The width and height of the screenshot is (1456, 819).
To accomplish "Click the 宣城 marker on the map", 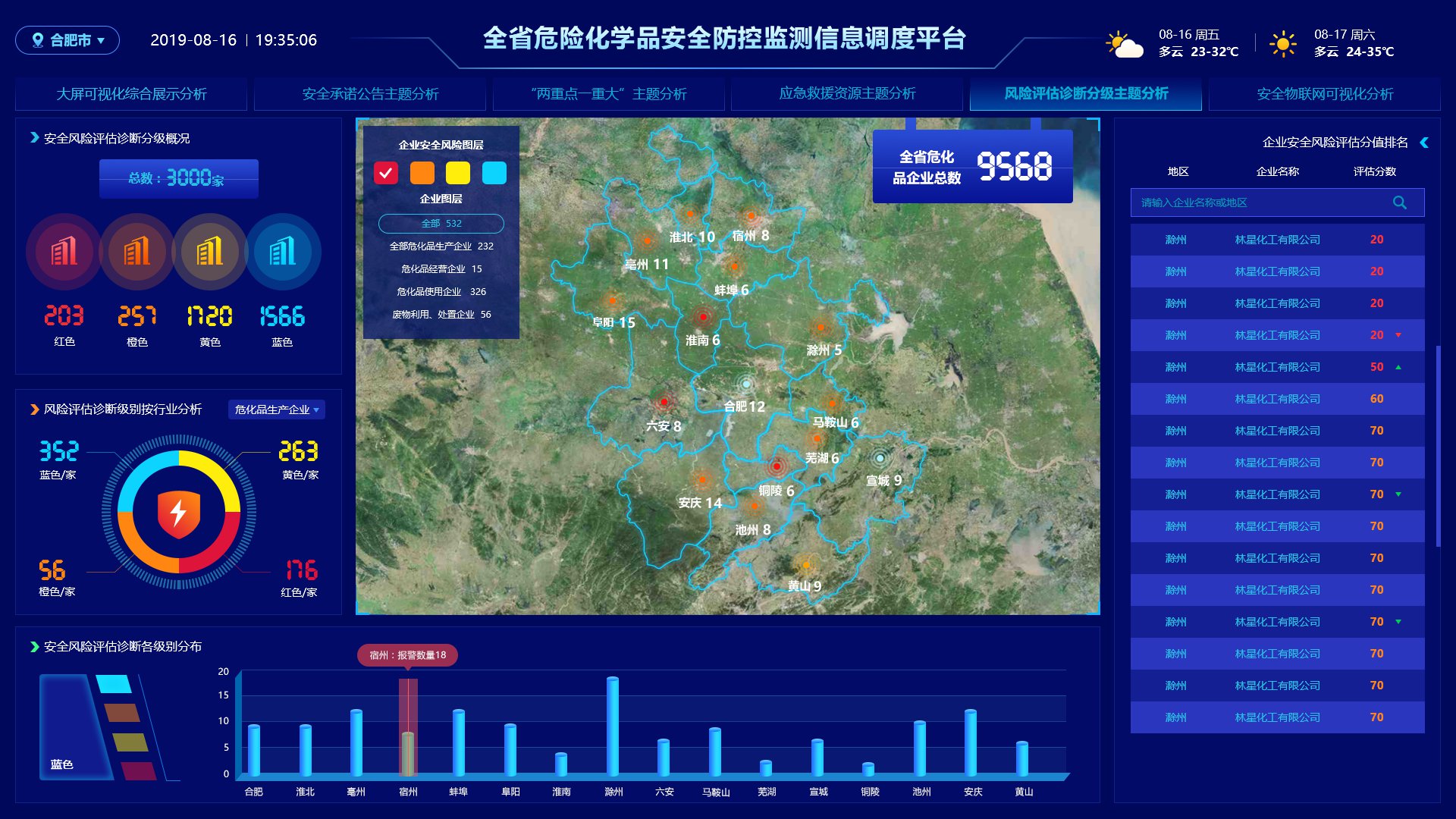I will coord(880,458).
